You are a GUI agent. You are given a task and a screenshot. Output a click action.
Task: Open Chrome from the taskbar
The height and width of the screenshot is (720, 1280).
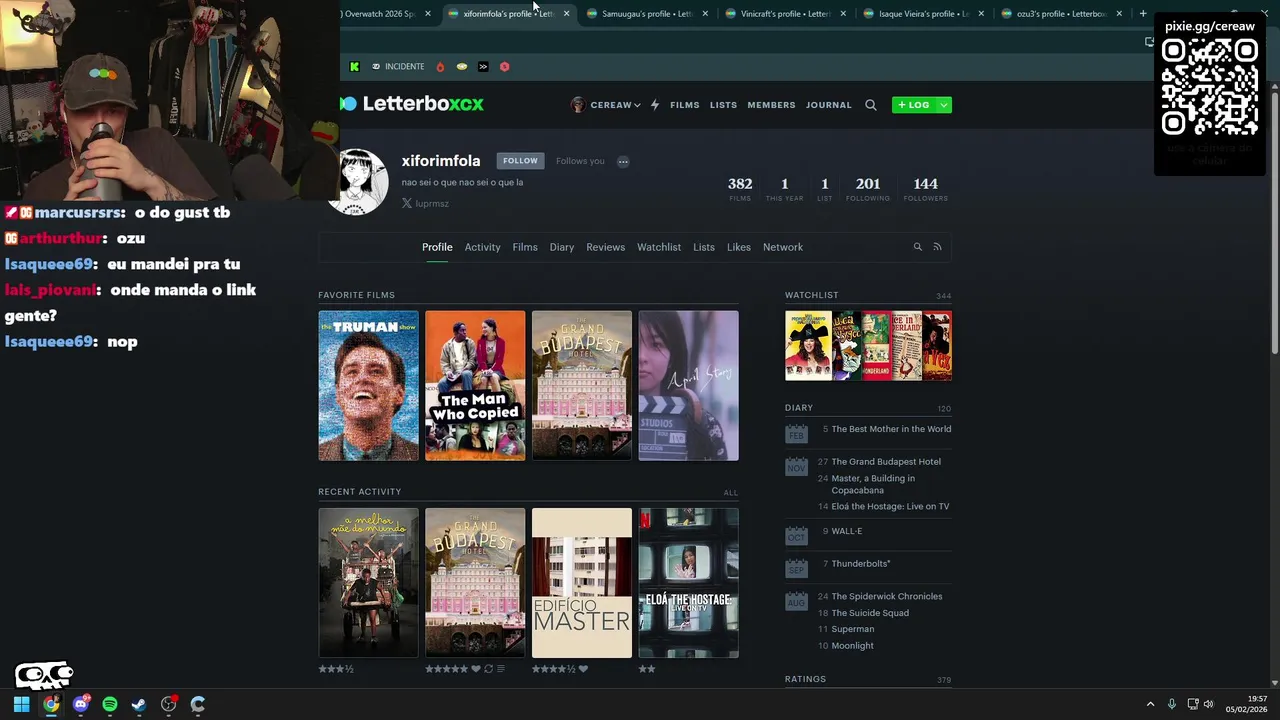[51, 704]
